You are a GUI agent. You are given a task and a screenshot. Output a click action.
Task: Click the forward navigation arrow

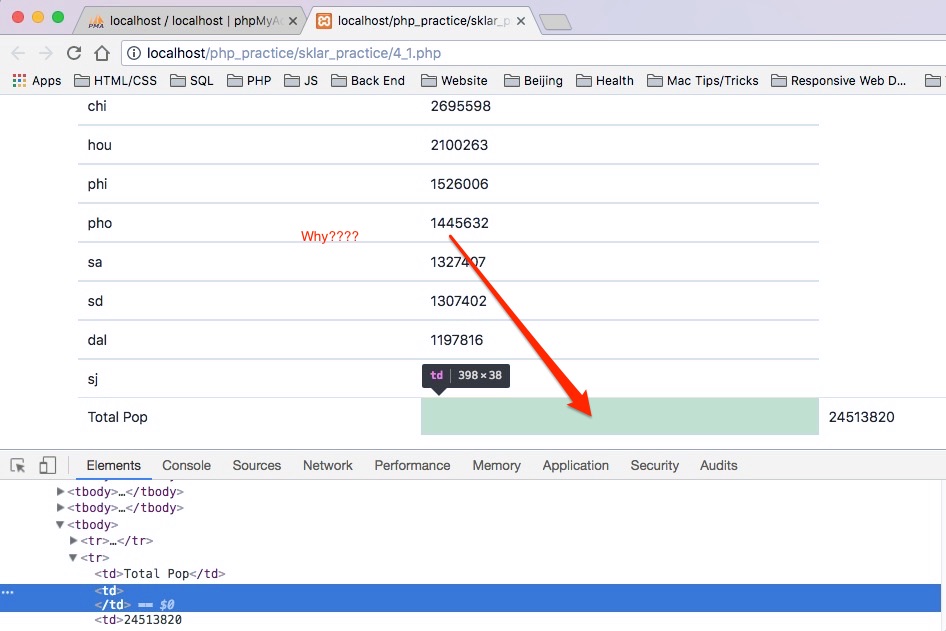click(46, 52)
